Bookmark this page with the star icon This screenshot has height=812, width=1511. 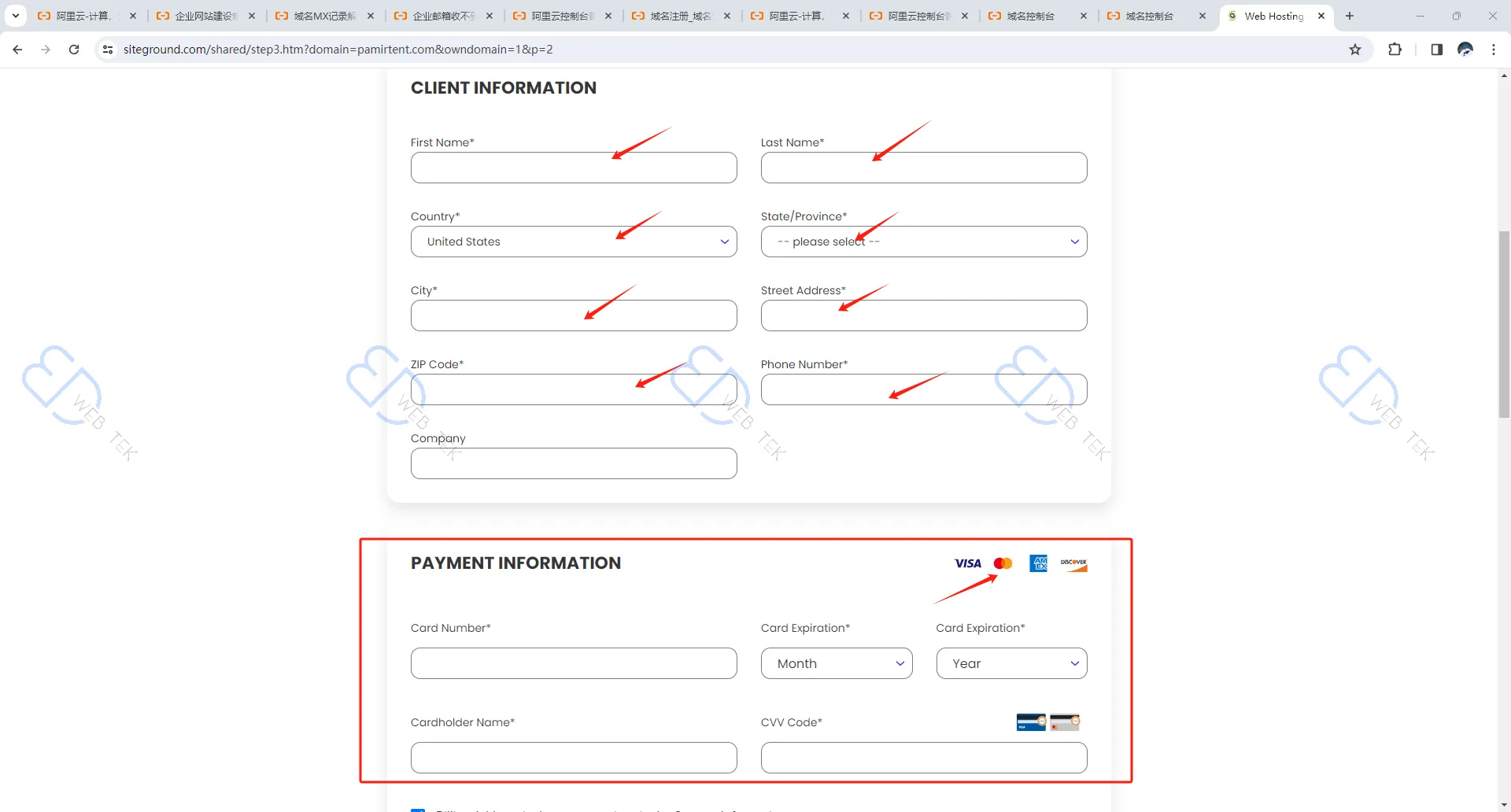(1355, 50)
